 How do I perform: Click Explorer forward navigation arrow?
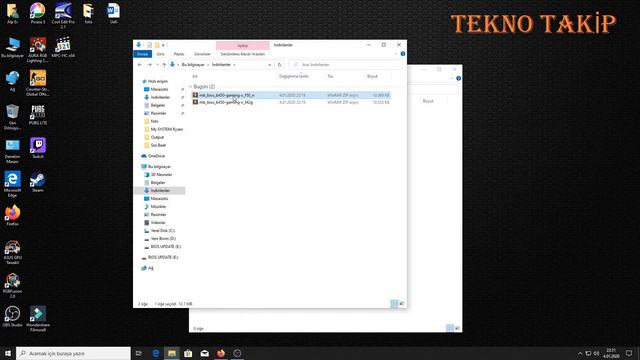coord(149,64)
